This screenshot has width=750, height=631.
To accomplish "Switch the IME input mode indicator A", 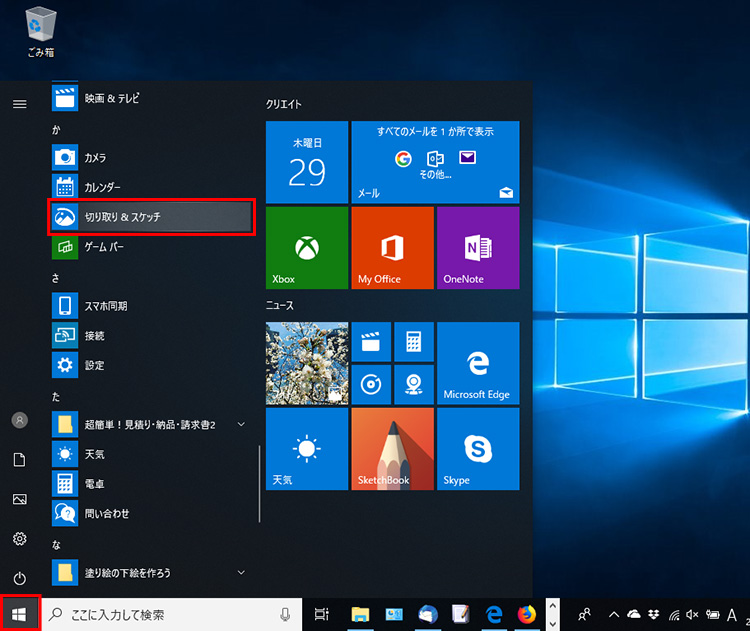I will coord(732,615).
